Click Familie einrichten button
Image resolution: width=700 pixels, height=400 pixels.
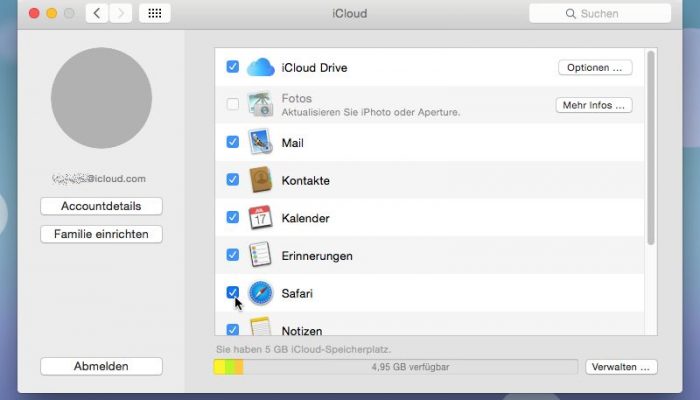[x=101, y=234]
